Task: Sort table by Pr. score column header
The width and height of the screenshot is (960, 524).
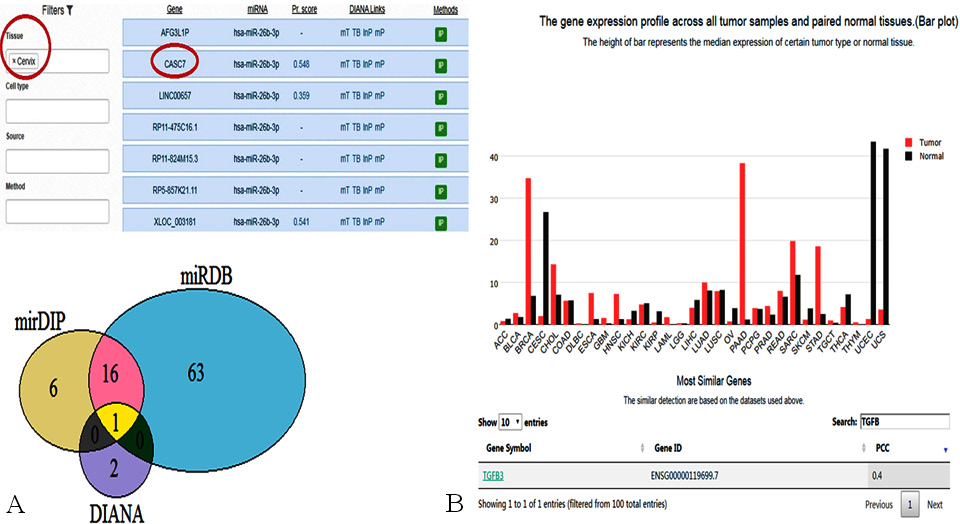Action: click(x=304, y=10)
